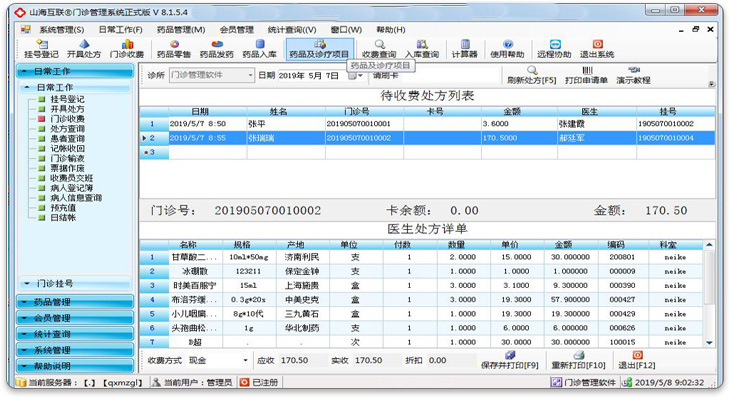Select 预充值 in the sidebar tree

63,208
